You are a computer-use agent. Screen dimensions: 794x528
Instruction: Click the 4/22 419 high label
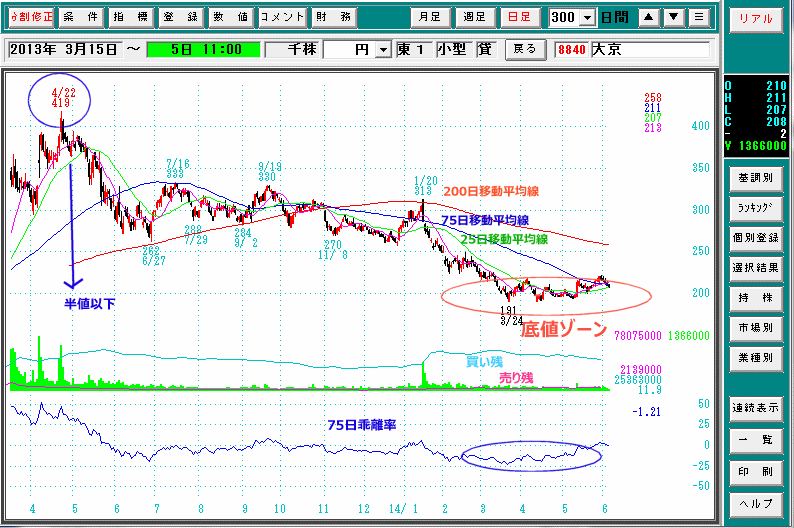coord(63,97)
